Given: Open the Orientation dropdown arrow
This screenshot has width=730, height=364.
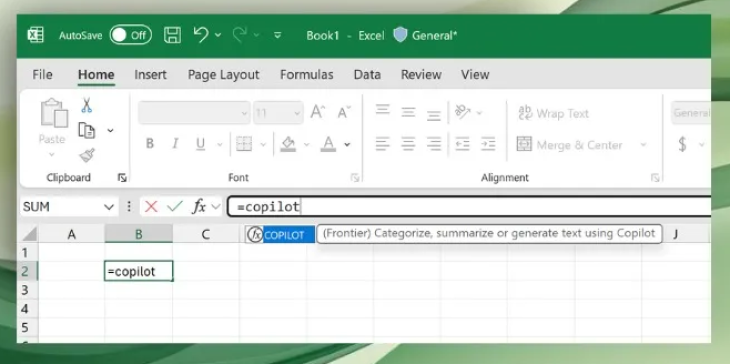Looking at the screenshot, I should pyautogui.click(x=479, y=113).
